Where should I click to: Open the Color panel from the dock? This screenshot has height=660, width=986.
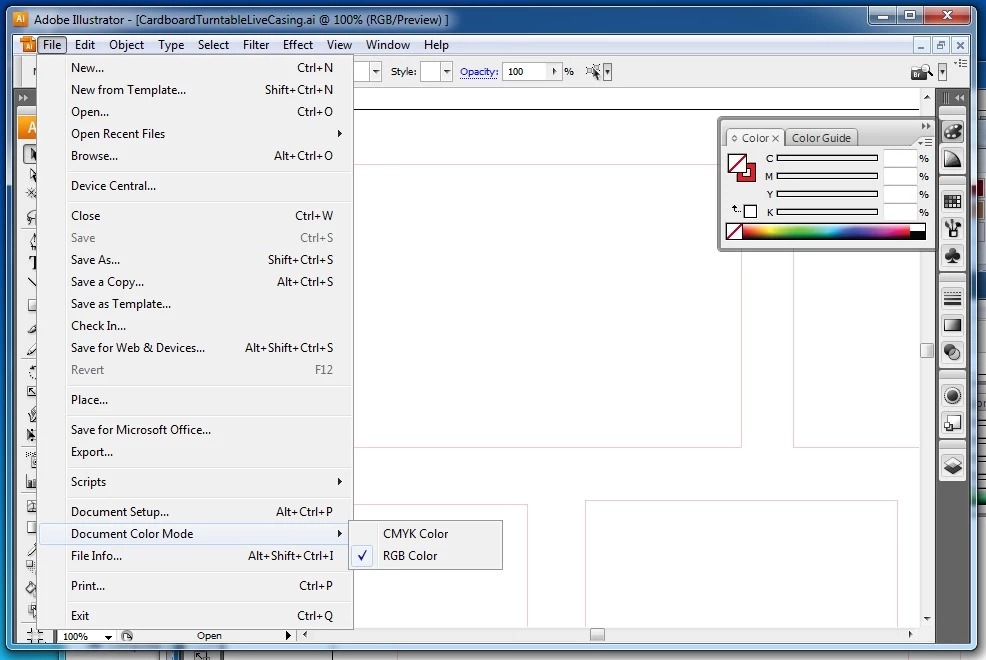[x=952, y=132]
